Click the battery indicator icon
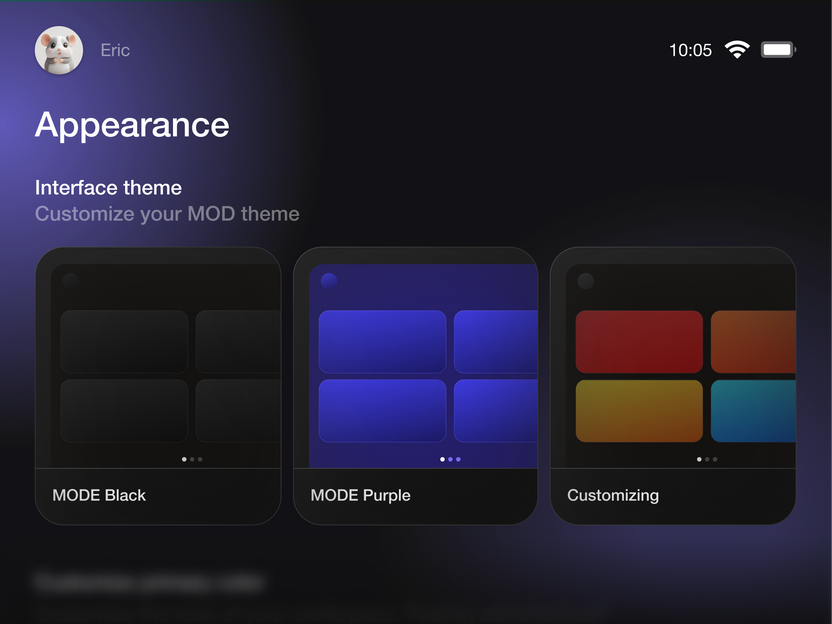 [778, 49]
